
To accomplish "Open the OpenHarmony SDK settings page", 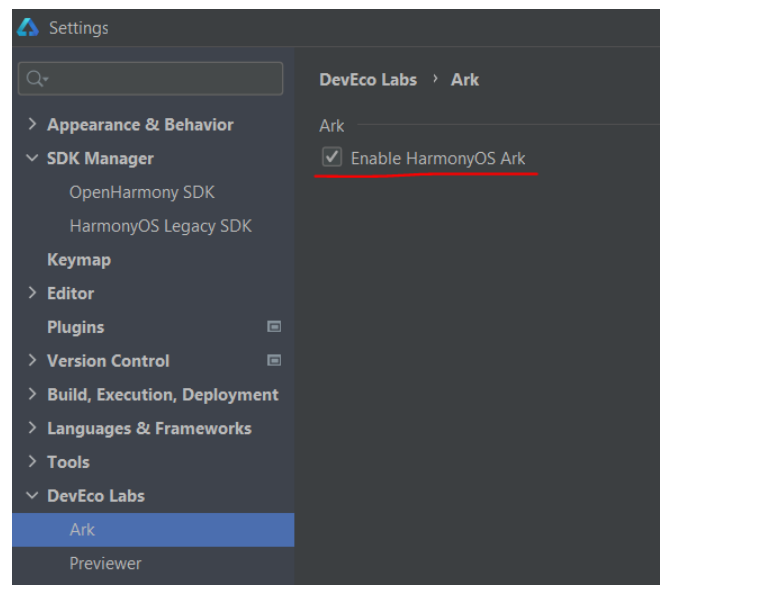I will (x=142, y=192).
